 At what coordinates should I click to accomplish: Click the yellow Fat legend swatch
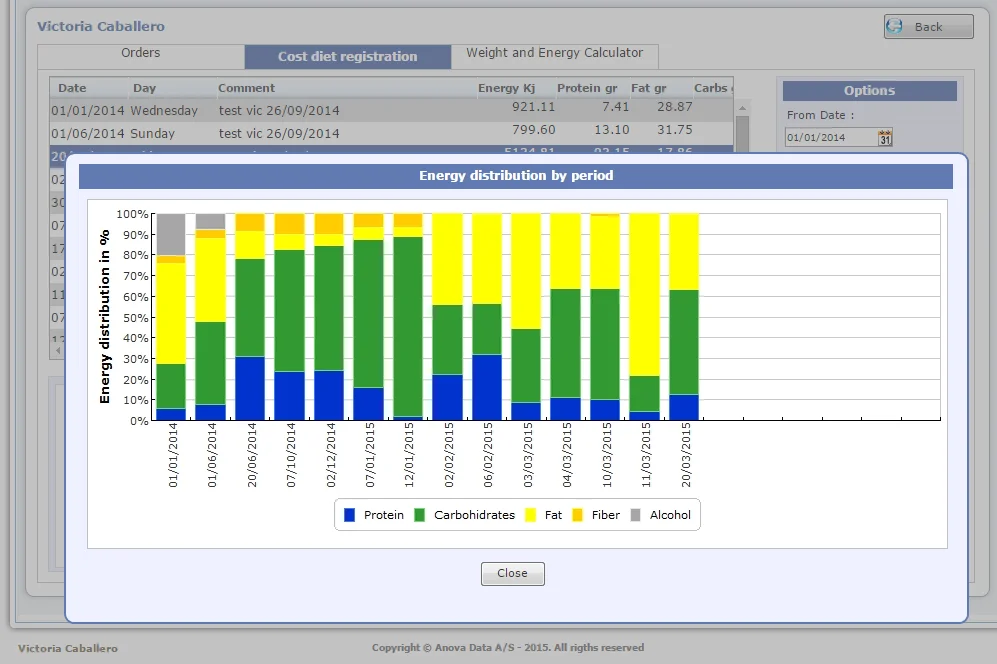tap(531, 515)
